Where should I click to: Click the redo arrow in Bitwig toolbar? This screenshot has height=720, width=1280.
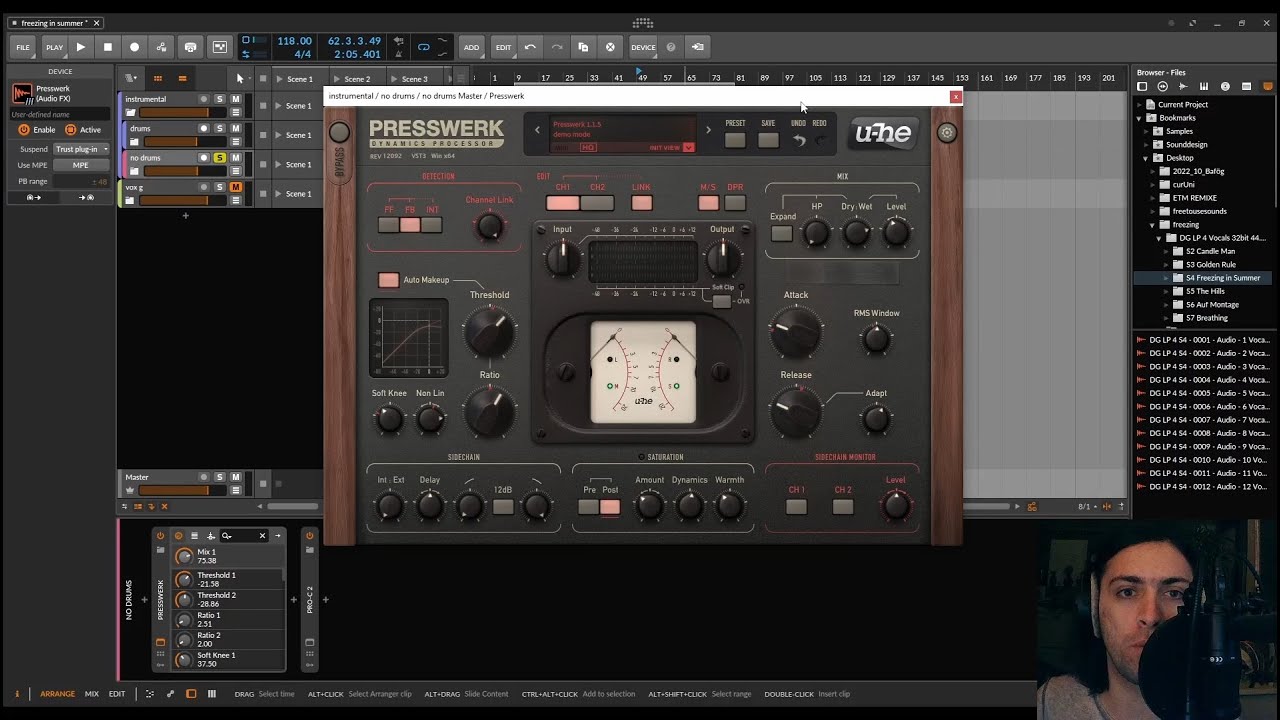click(x=556, y=47)
